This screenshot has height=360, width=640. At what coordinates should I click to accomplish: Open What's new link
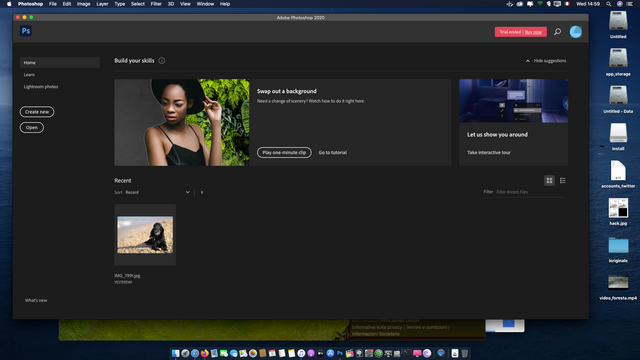point(36,300)
